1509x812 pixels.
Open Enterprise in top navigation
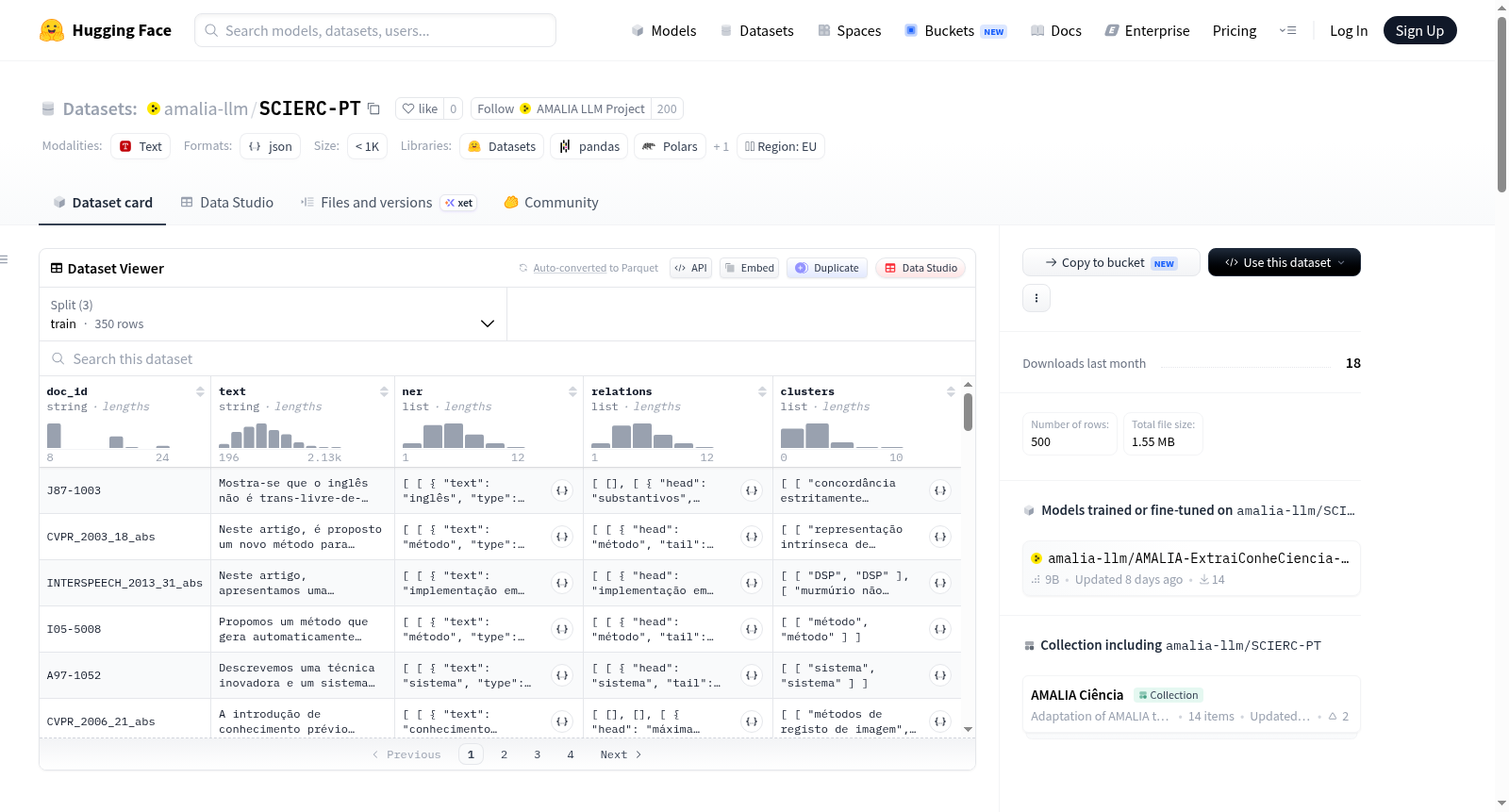coord(1147,30)
